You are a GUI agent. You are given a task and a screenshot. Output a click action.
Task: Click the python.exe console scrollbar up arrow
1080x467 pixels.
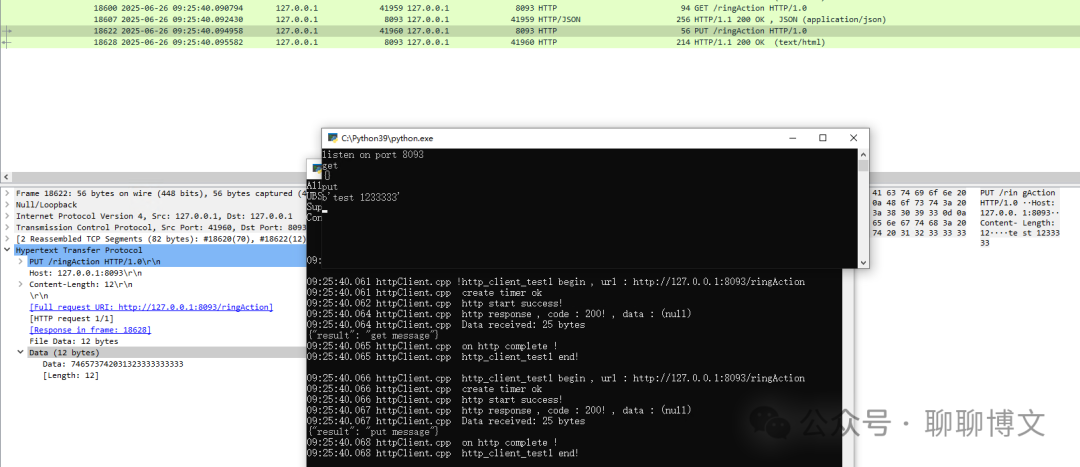(863, 154)
